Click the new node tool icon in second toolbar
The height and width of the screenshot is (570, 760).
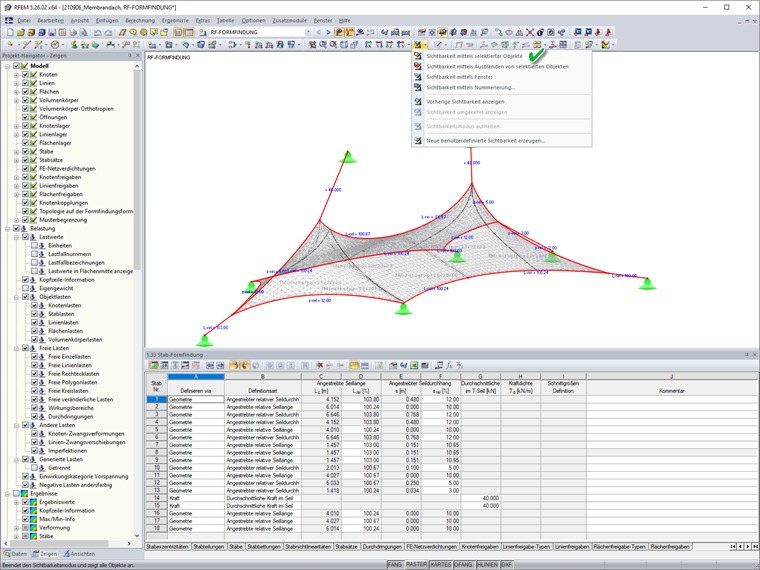pos(10,45)
